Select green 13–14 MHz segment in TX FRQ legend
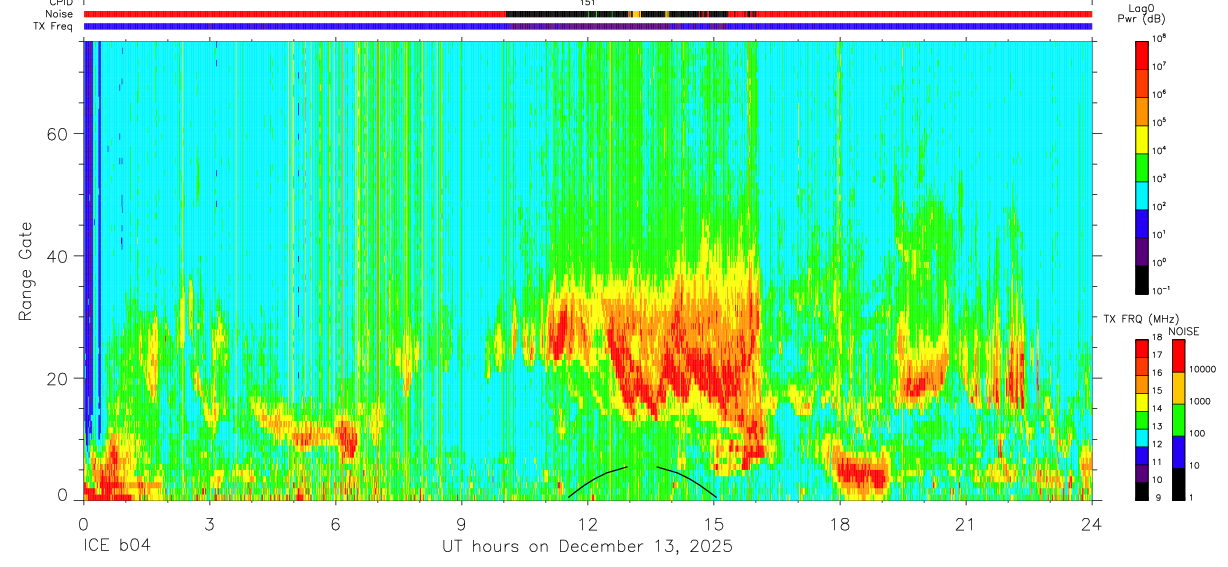 1142,420
